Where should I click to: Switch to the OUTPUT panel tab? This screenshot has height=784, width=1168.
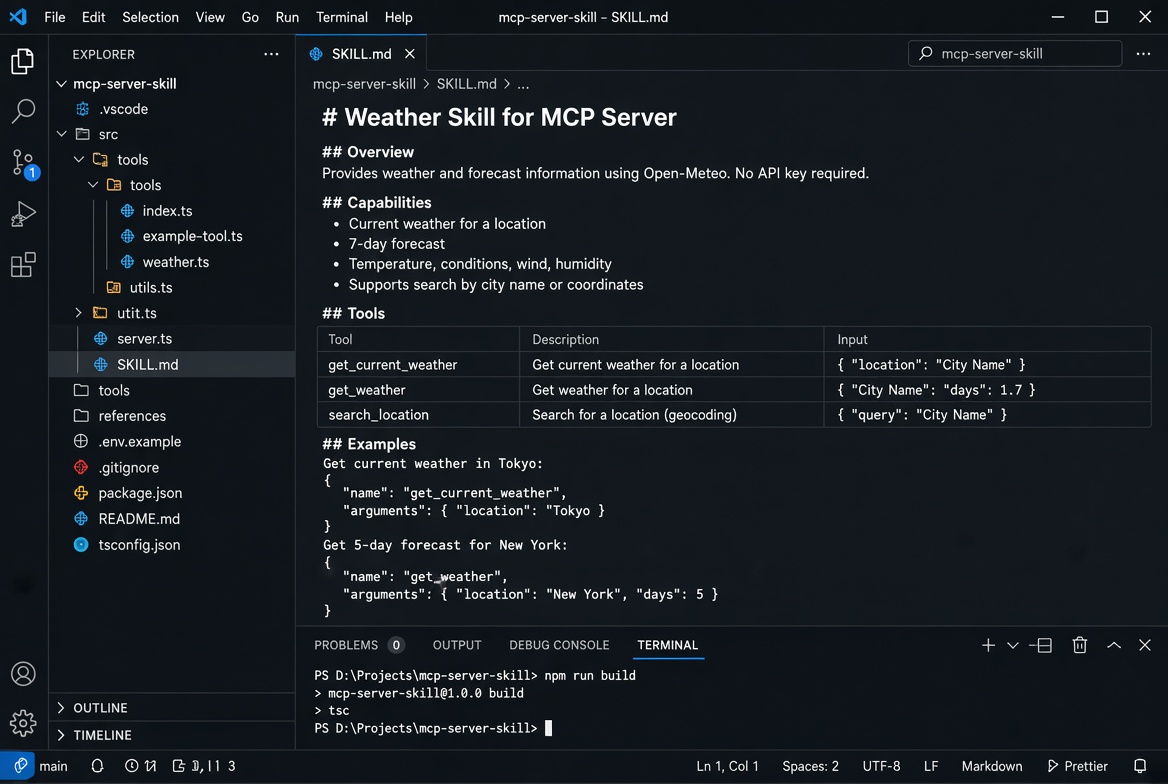pos(457,645)
